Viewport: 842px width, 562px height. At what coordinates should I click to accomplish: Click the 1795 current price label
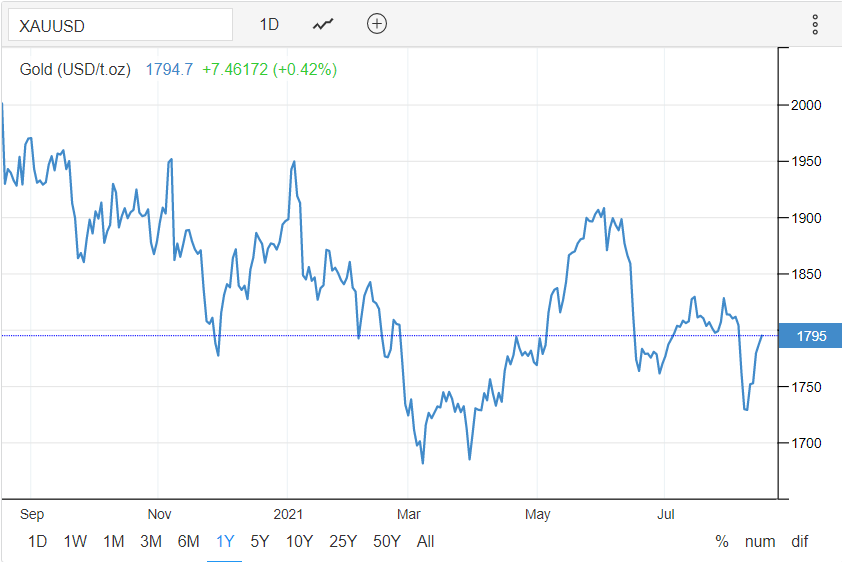click(811, 336)
